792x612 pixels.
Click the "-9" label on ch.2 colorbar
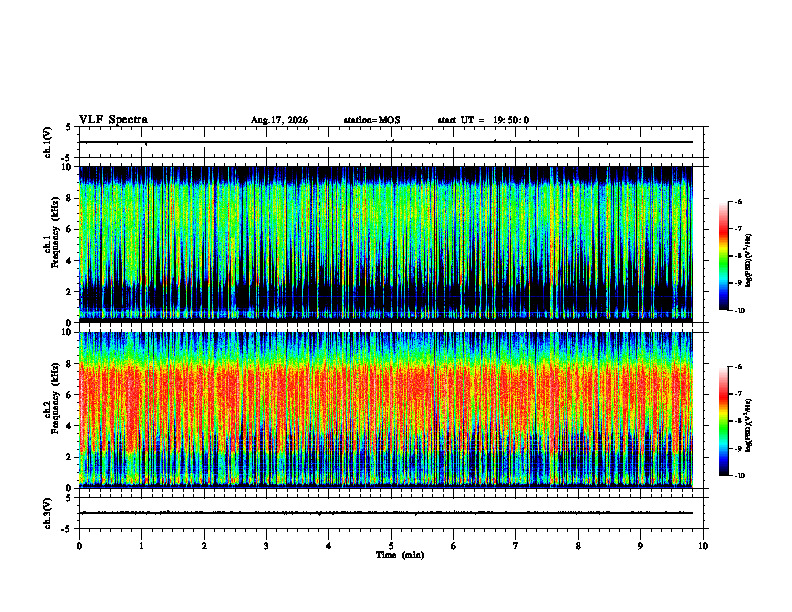[x=738, y=448]
